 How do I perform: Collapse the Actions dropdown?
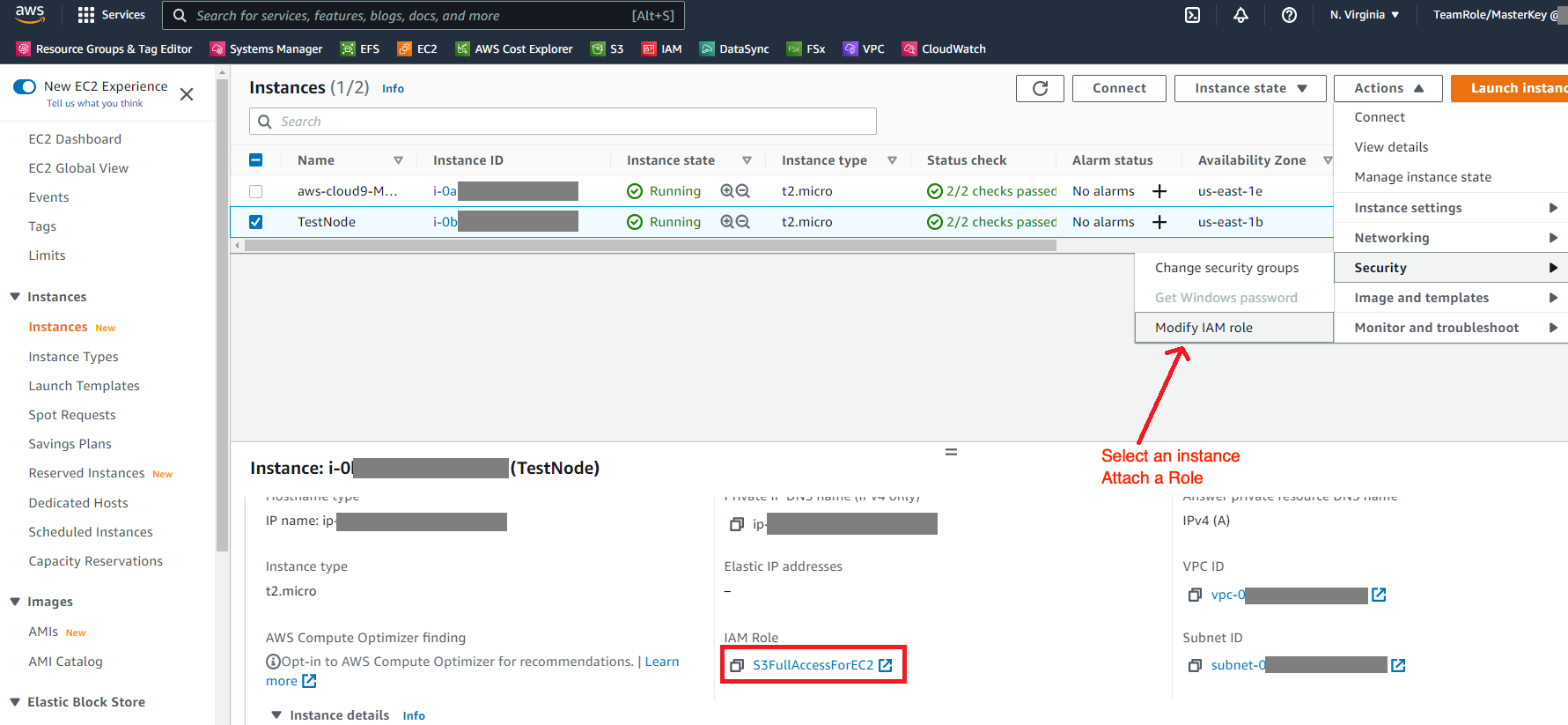(1388, 88)
